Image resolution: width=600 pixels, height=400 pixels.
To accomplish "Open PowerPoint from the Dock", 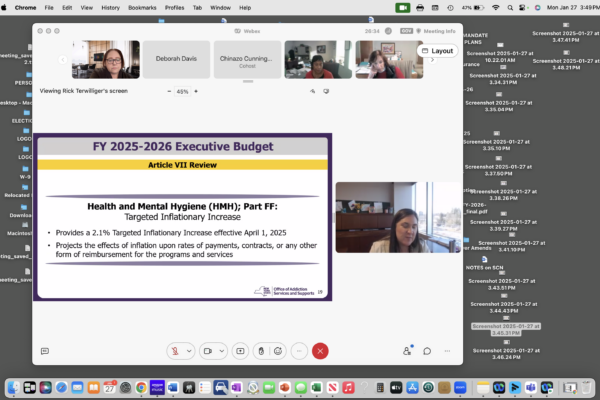I will click(285, 388).
